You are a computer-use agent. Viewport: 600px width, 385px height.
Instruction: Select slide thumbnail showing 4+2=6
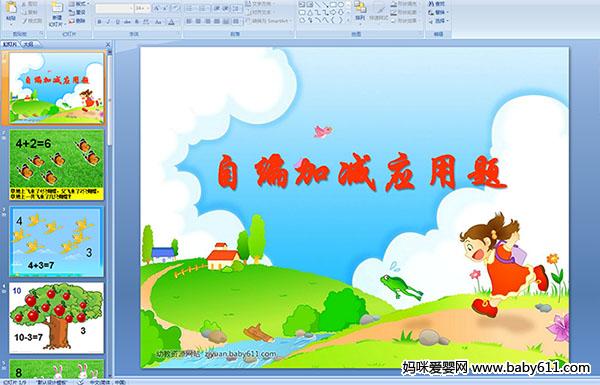(x=56, y=165)
